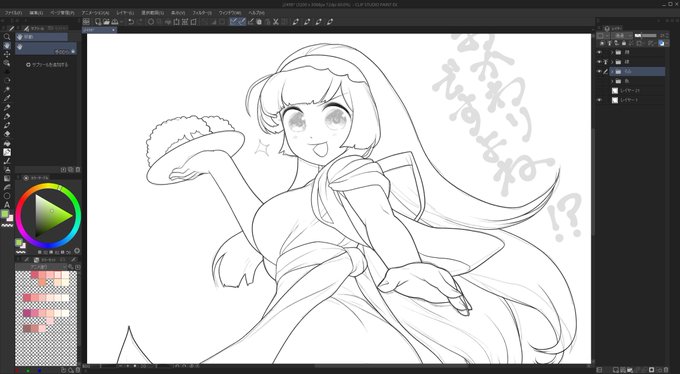Image resolution: width=680 pixels, height=374 pixels.
Task: Expand the second layer folder
Action: [612, 62]
